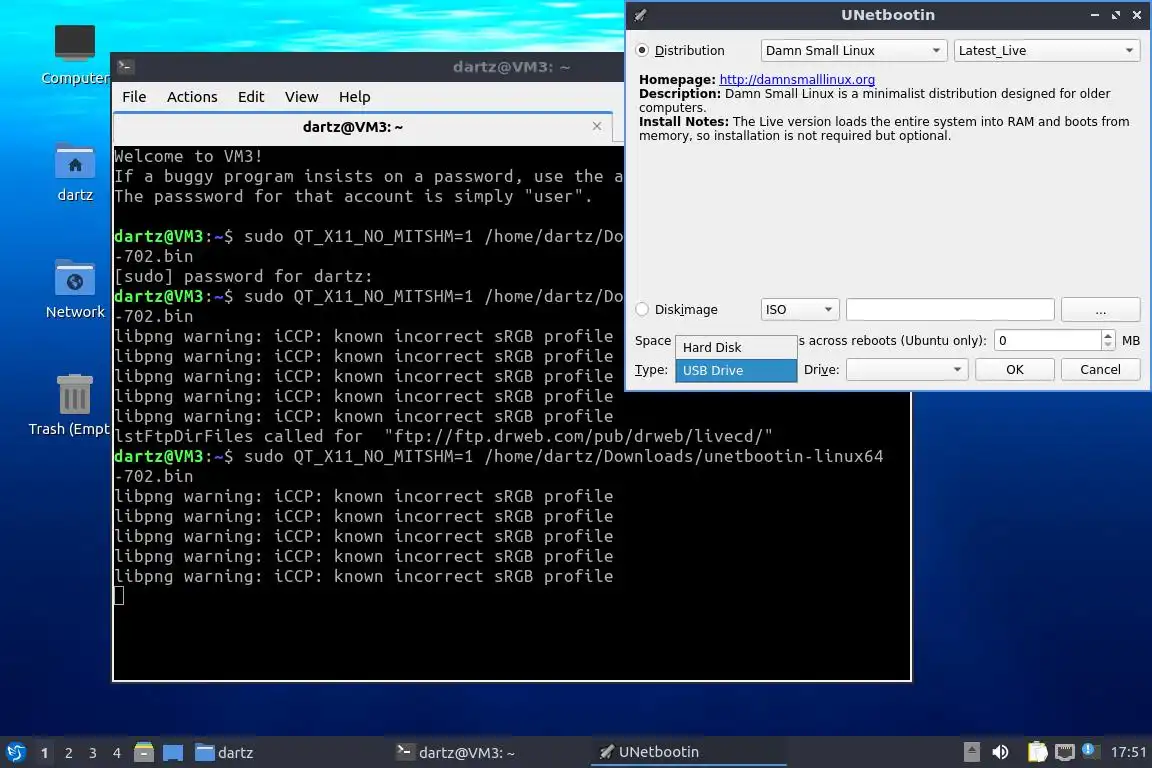This screenshot has height=768, width=1152.
Task: Select the Diskimage radio button
Action: 642,309
